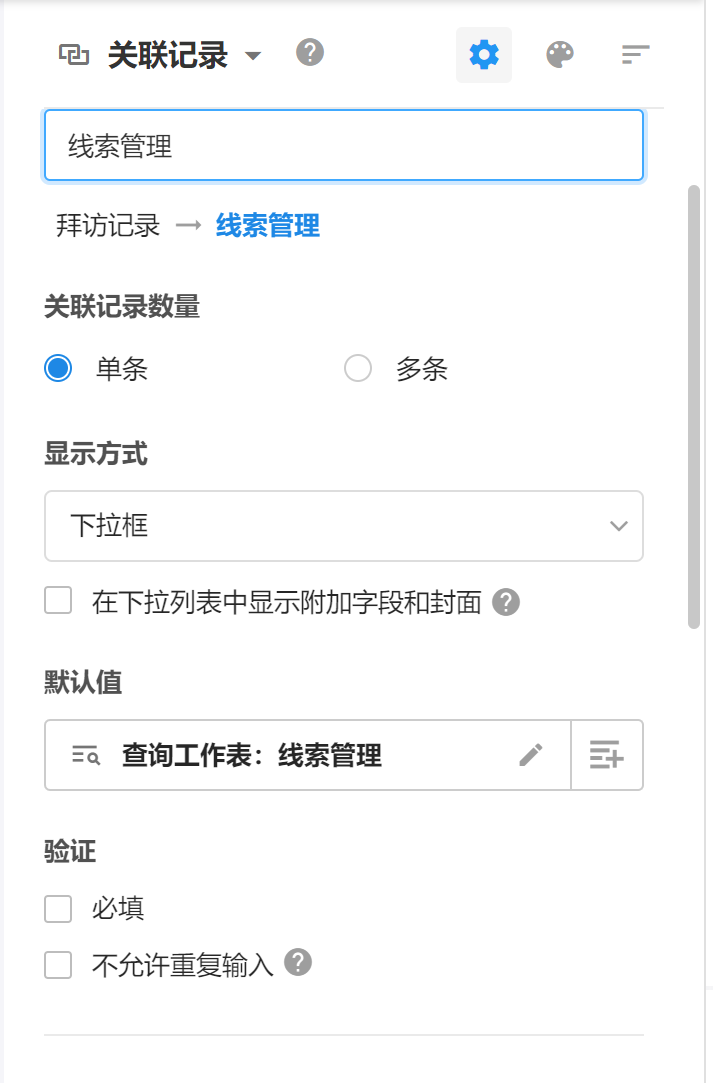
Task: Enable 在下拉列表中显示附加字段和封面 checkbox
Action: click(59, 601)
